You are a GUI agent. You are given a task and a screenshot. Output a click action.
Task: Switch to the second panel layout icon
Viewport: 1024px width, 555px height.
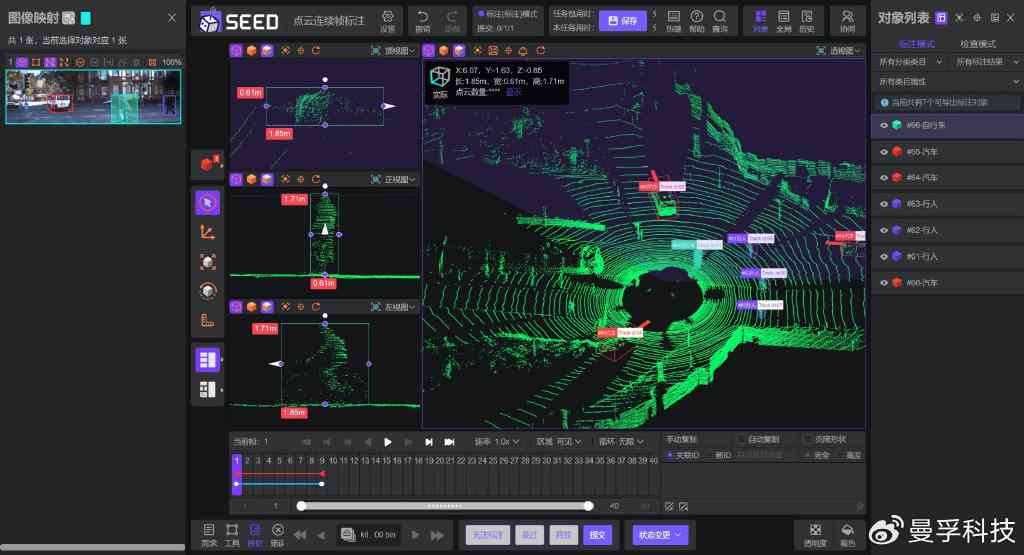tap(208, 390)
